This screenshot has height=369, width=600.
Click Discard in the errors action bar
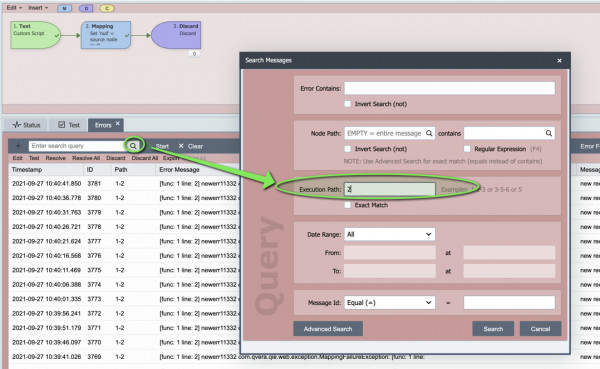[x=116, y=158]
